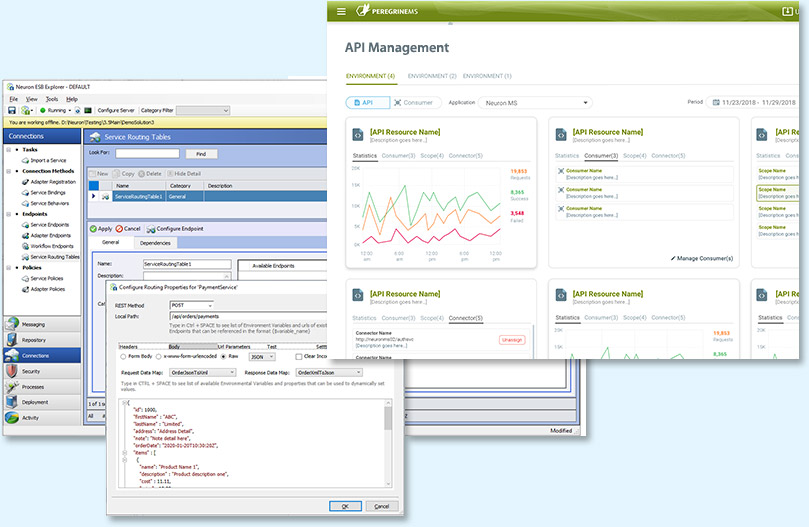Click into the Look For search field
809x527 pixels.
[x=148, y=153]
